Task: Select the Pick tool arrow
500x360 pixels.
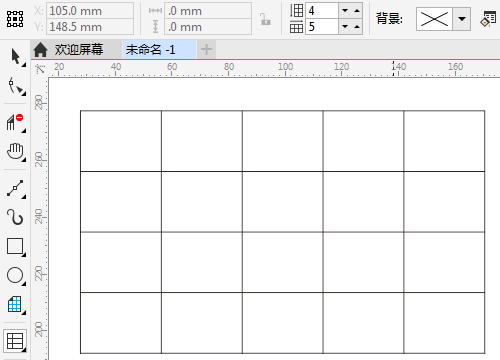Action: click(x=15, y=56)
